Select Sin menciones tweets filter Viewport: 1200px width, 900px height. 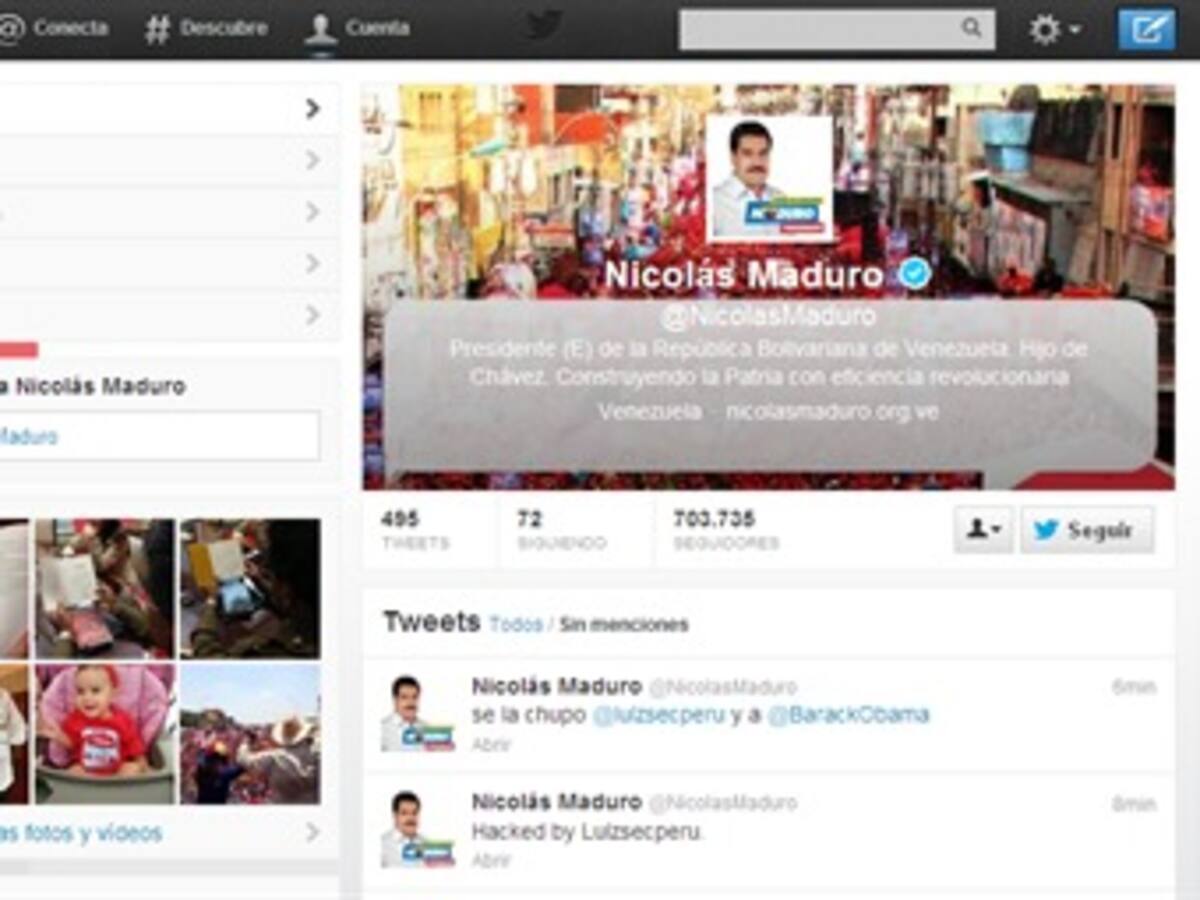[x=624, y=625]
